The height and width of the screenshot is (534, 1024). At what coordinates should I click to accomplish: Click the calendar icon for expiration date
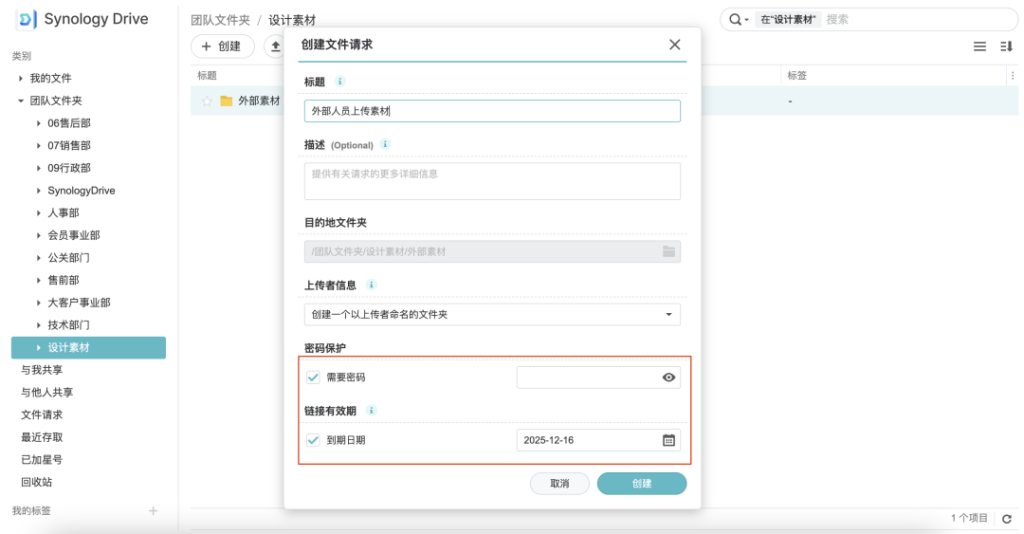(669, 440)
